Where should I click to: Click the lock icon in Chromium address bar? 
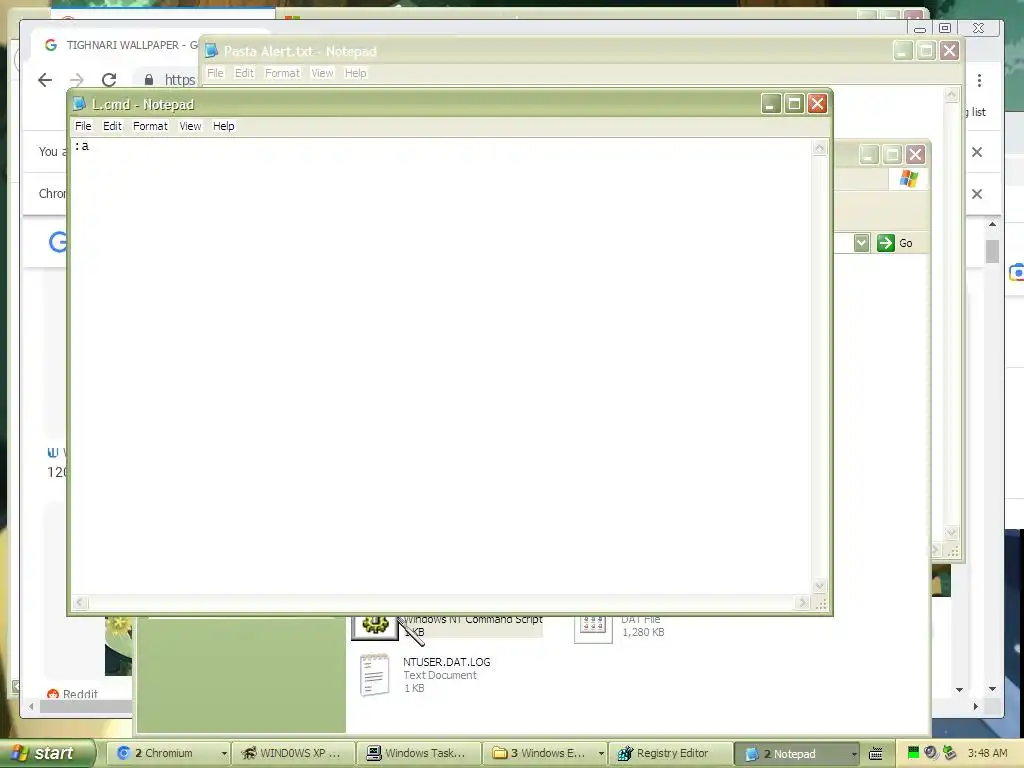(x=149, y=80)
